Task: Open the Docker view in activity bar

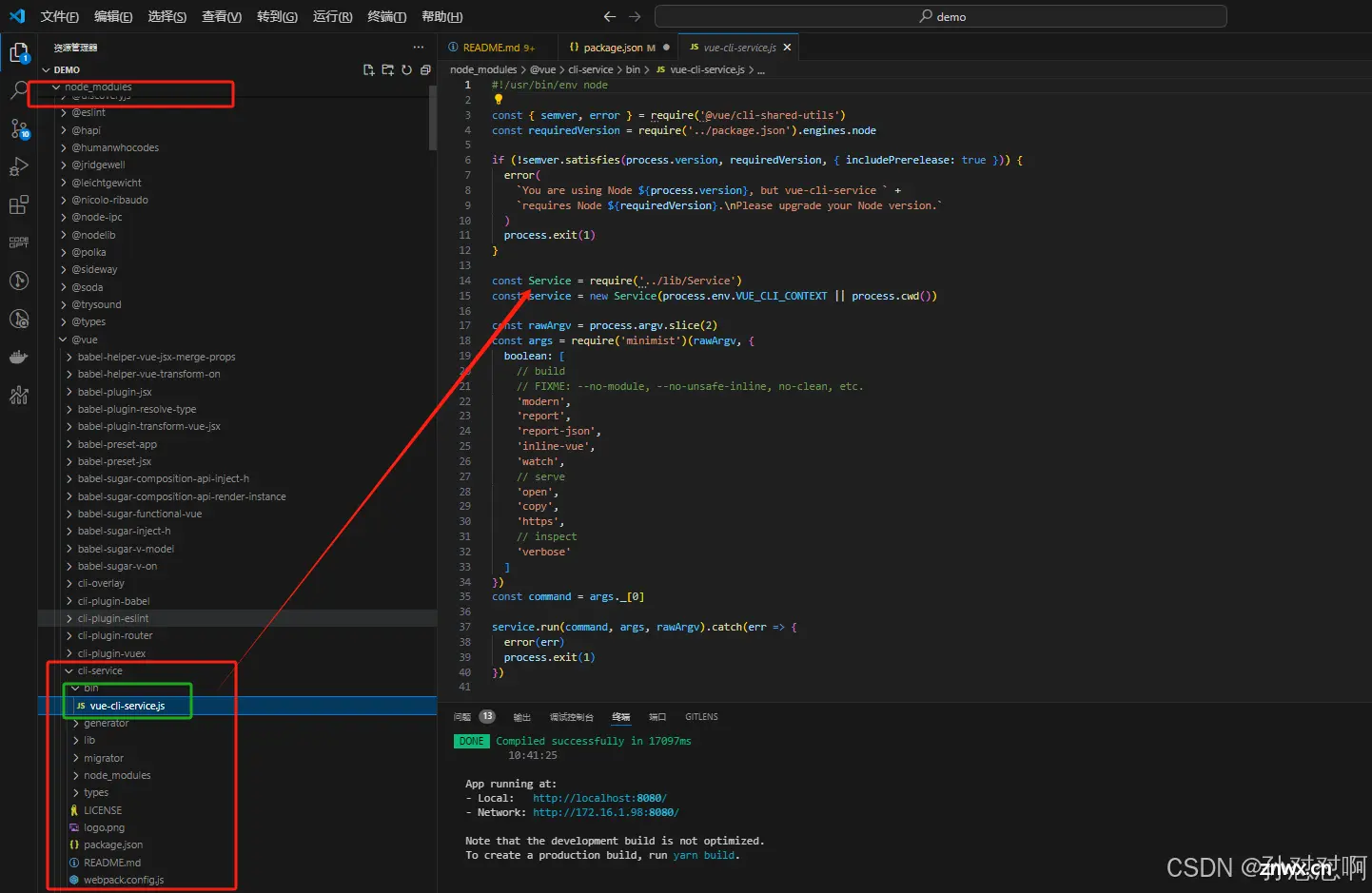Action: (x=19, y=358)
